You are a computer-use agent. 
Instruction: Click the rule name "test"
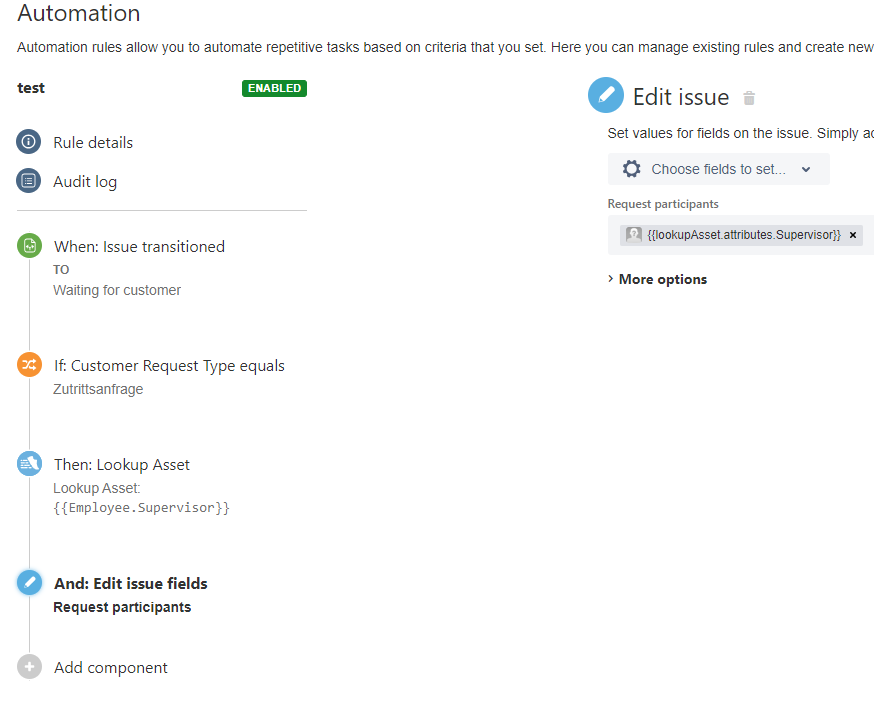[x=30, y=88]
